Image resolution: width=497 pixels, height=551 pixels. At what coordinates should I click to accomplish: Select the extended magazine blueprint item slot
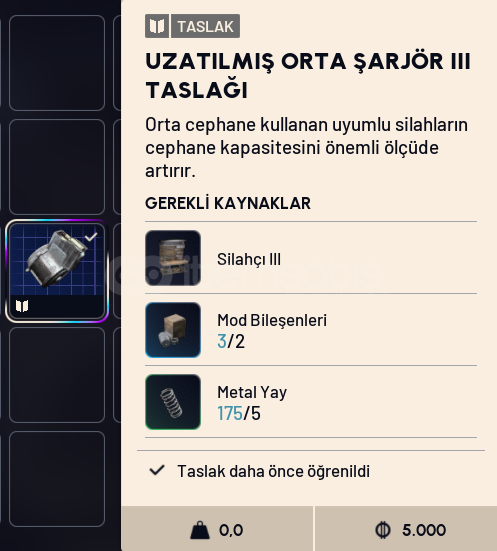click(57, 271)
